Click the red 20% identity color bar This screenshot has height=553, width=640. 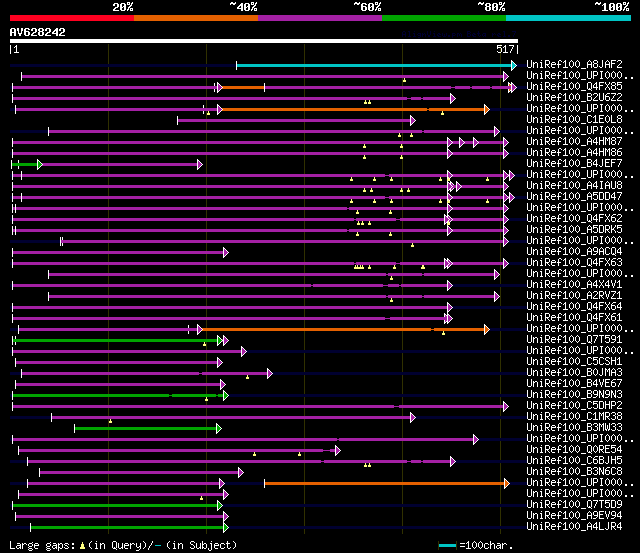72,18
